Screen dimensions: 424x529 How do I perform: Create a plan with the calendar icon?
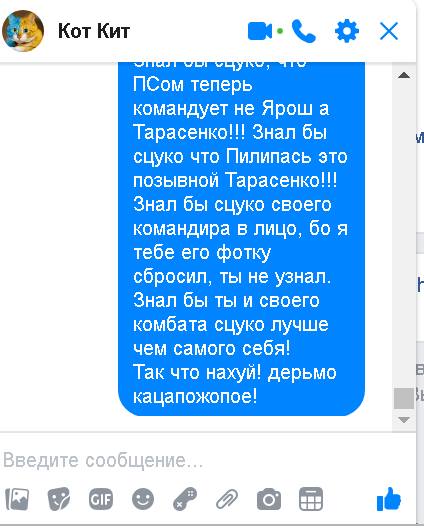pos(311,499)
